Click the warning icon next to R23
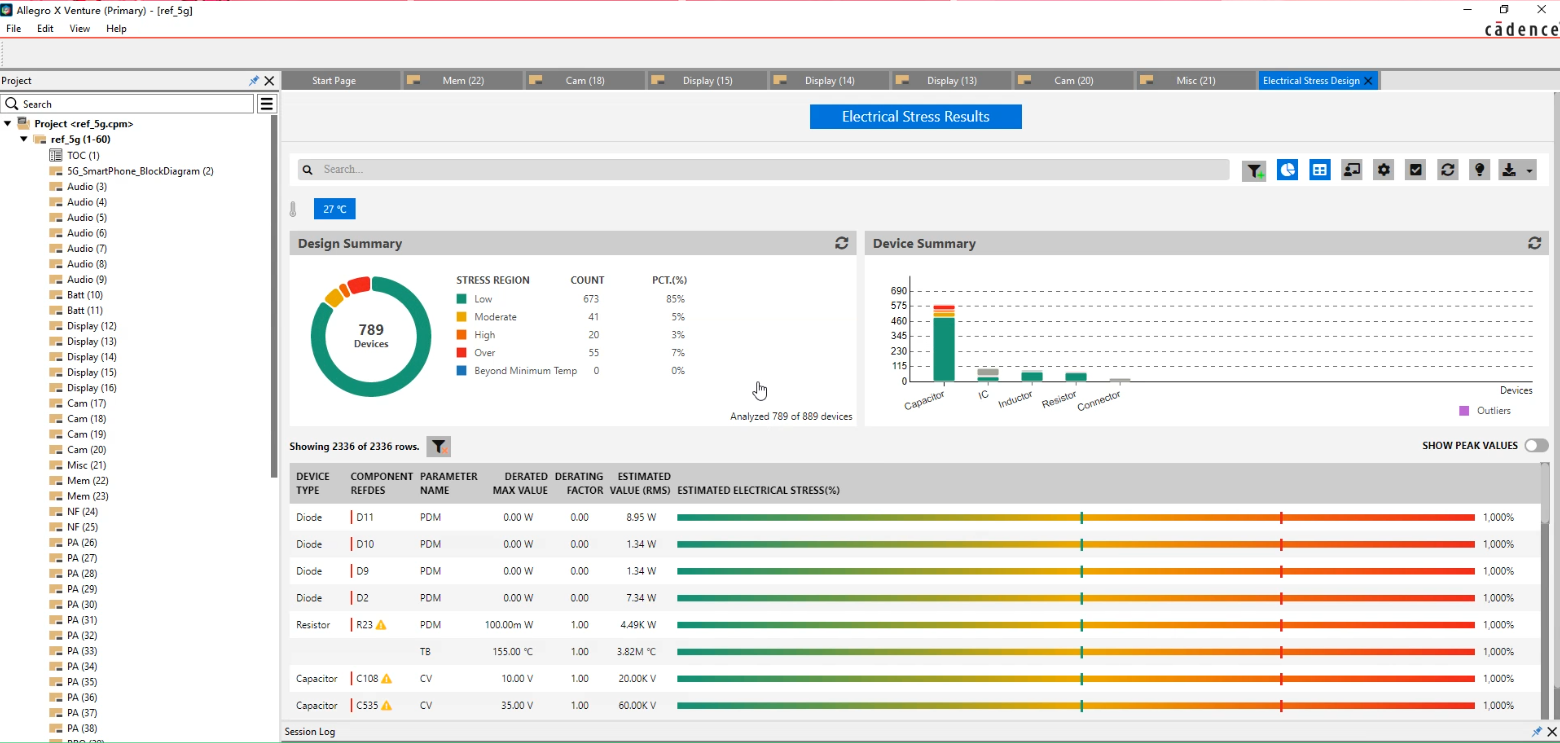The width and height of the screenshot is (1560, 743). (x=381, y=625)
